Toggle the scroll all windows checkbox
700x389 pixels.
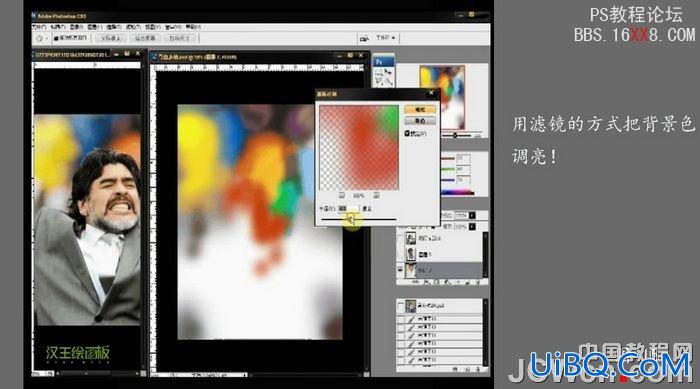coord(56,38)
